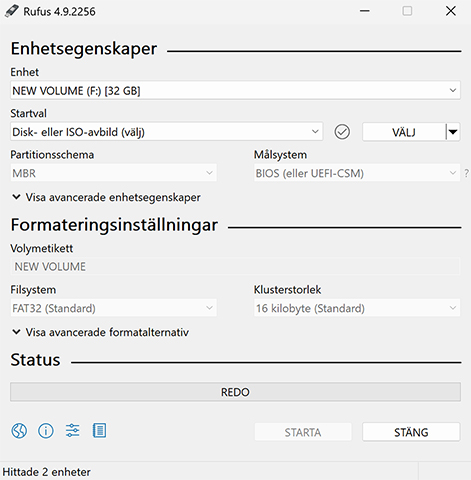Open application settings sliders icon
This screenshot has height=480, width=471.
tap(72, 430)
